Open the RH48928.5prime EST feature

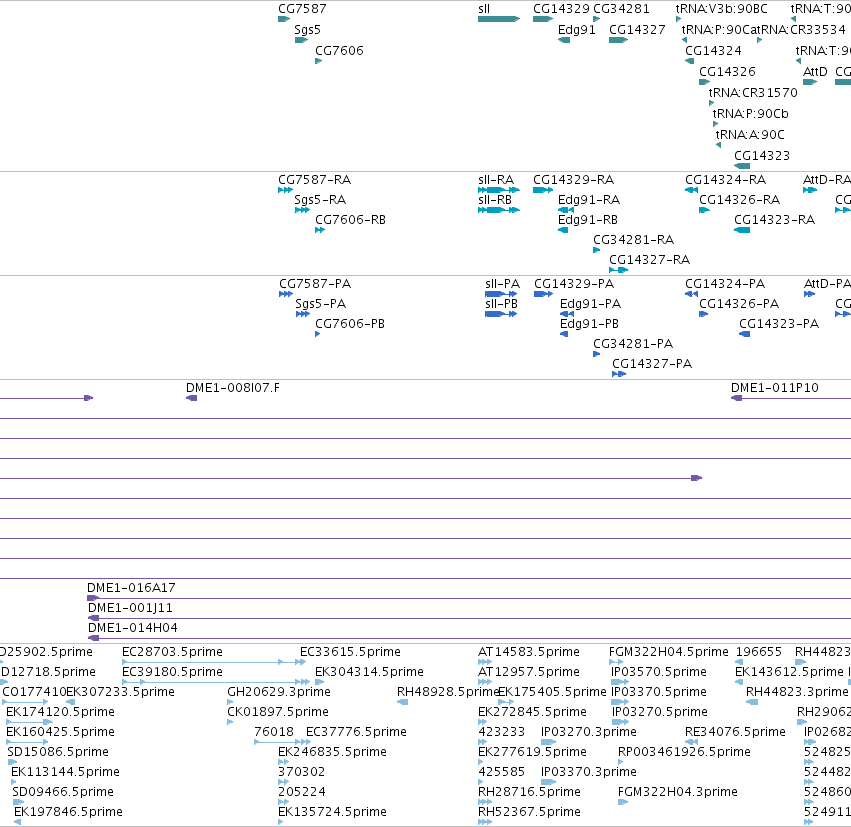click(x=402, y=702)
